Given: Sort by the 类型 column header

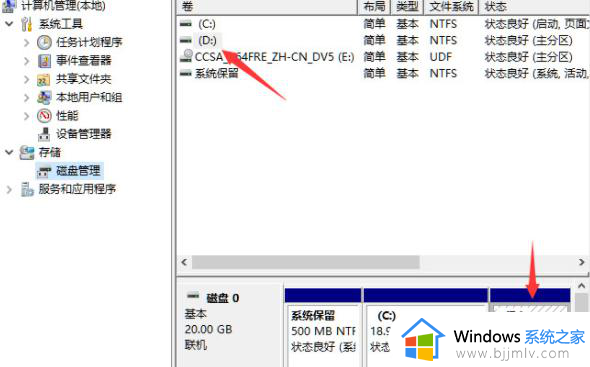Looking at the screenshot, I should click(x=408, y=6).
